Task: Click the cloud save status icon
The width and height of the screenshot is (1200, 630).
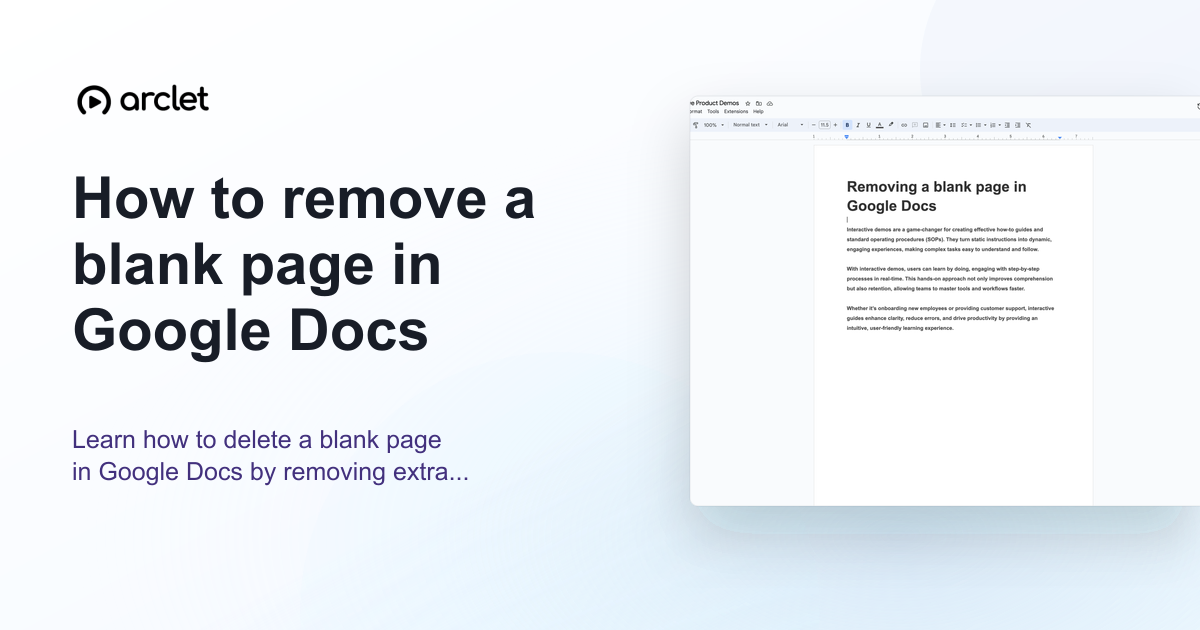Action: 770,103
